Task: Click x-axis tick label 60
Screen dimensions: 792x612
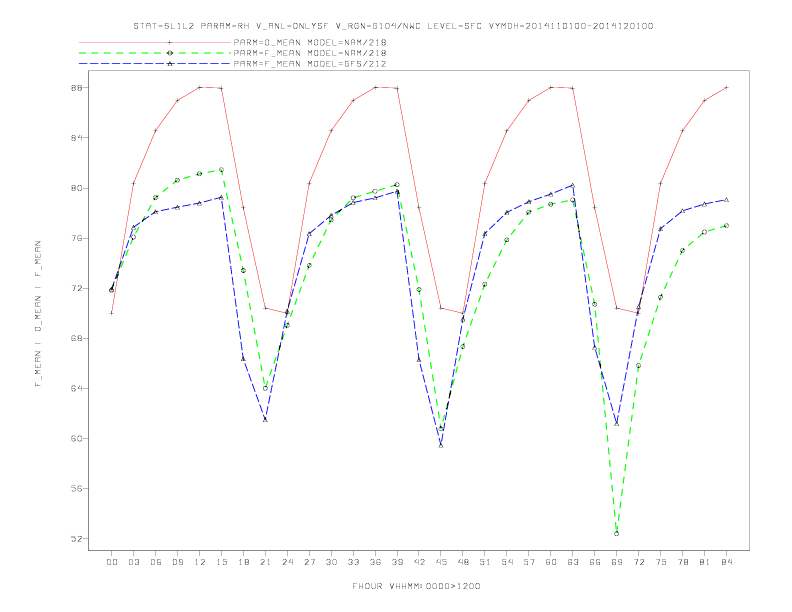Action: (551, 562)
